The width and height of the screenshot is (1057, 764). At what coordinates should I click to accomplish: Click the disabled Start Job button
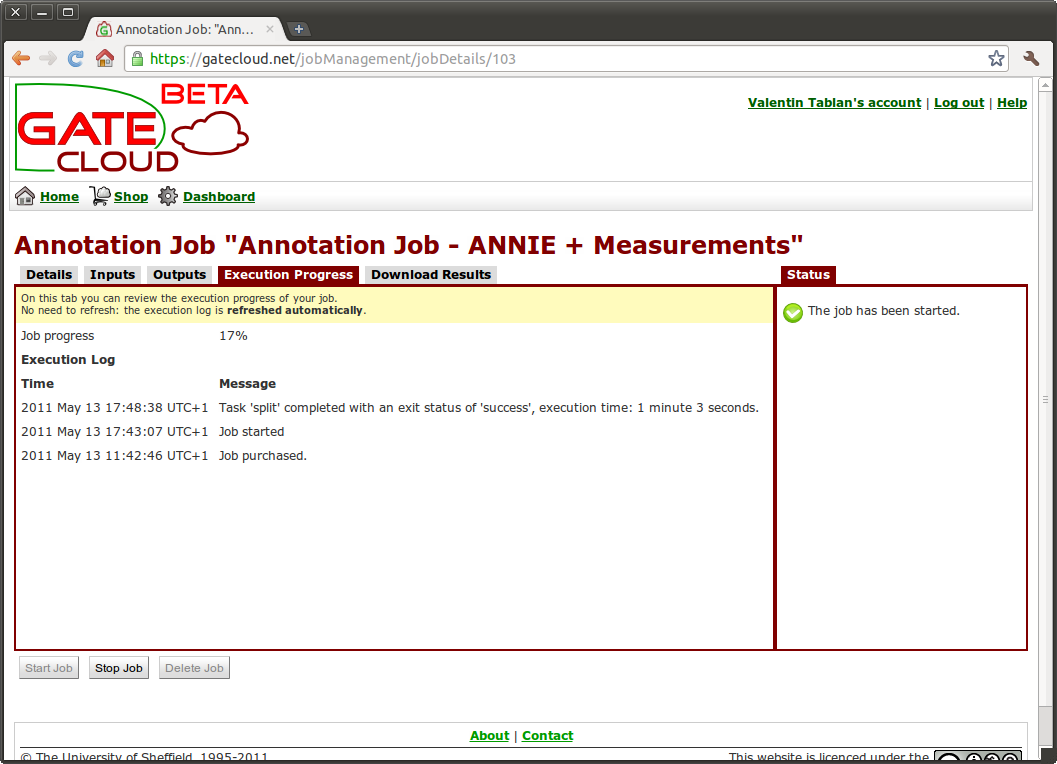[49, 668]
